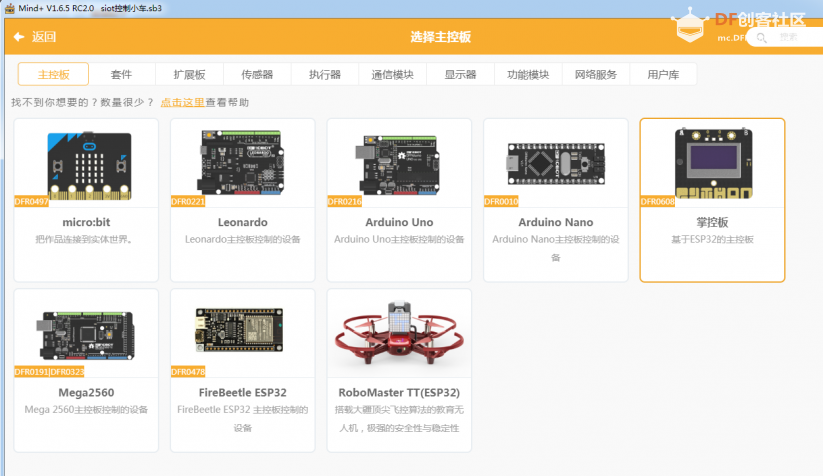Choose the micro:bit board image
Viewport: 823px width, 476px height.
pyautogui.click(x=89, y=166)
